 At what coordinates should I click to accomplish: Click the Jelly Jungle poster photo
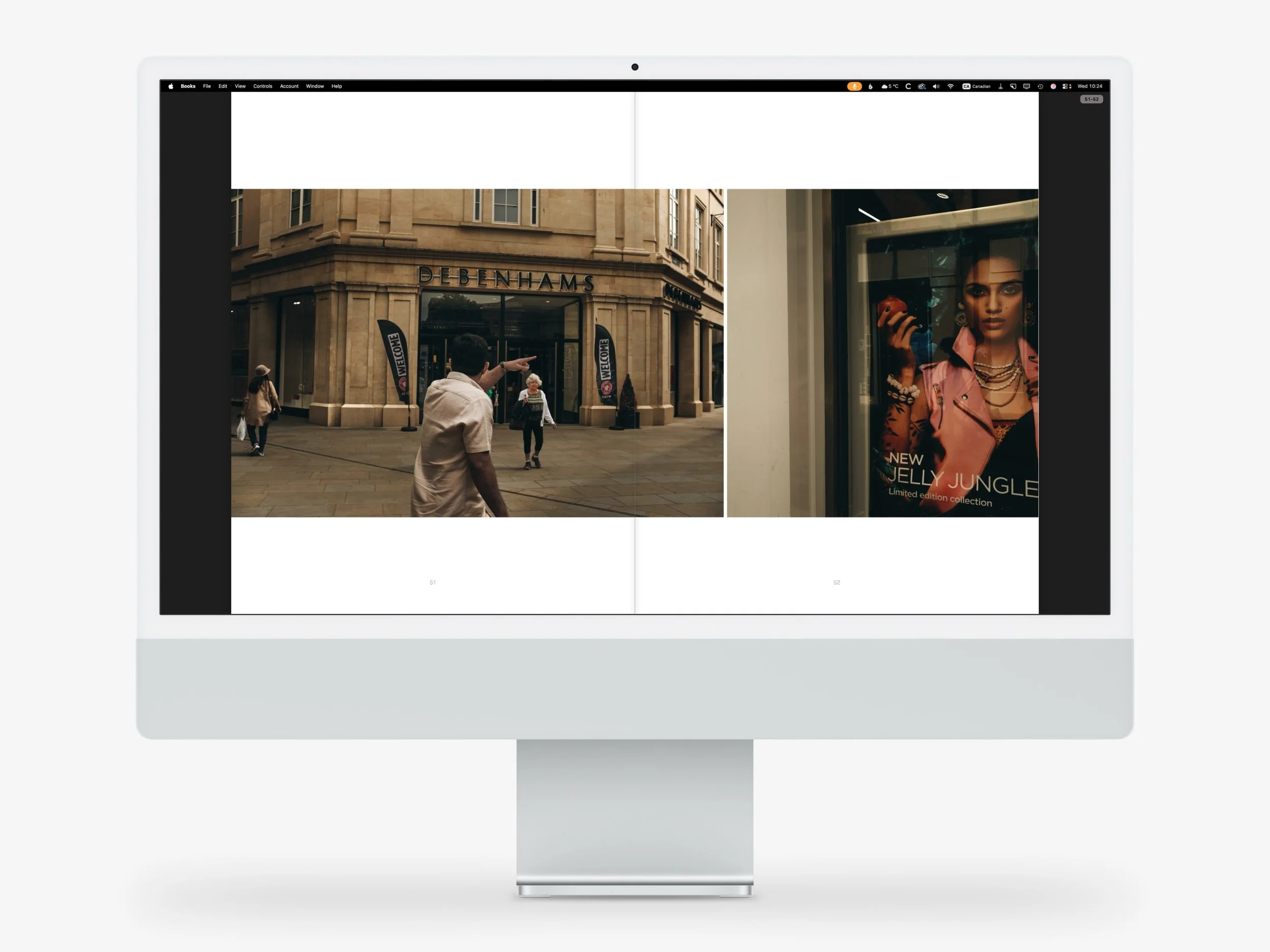882,353
